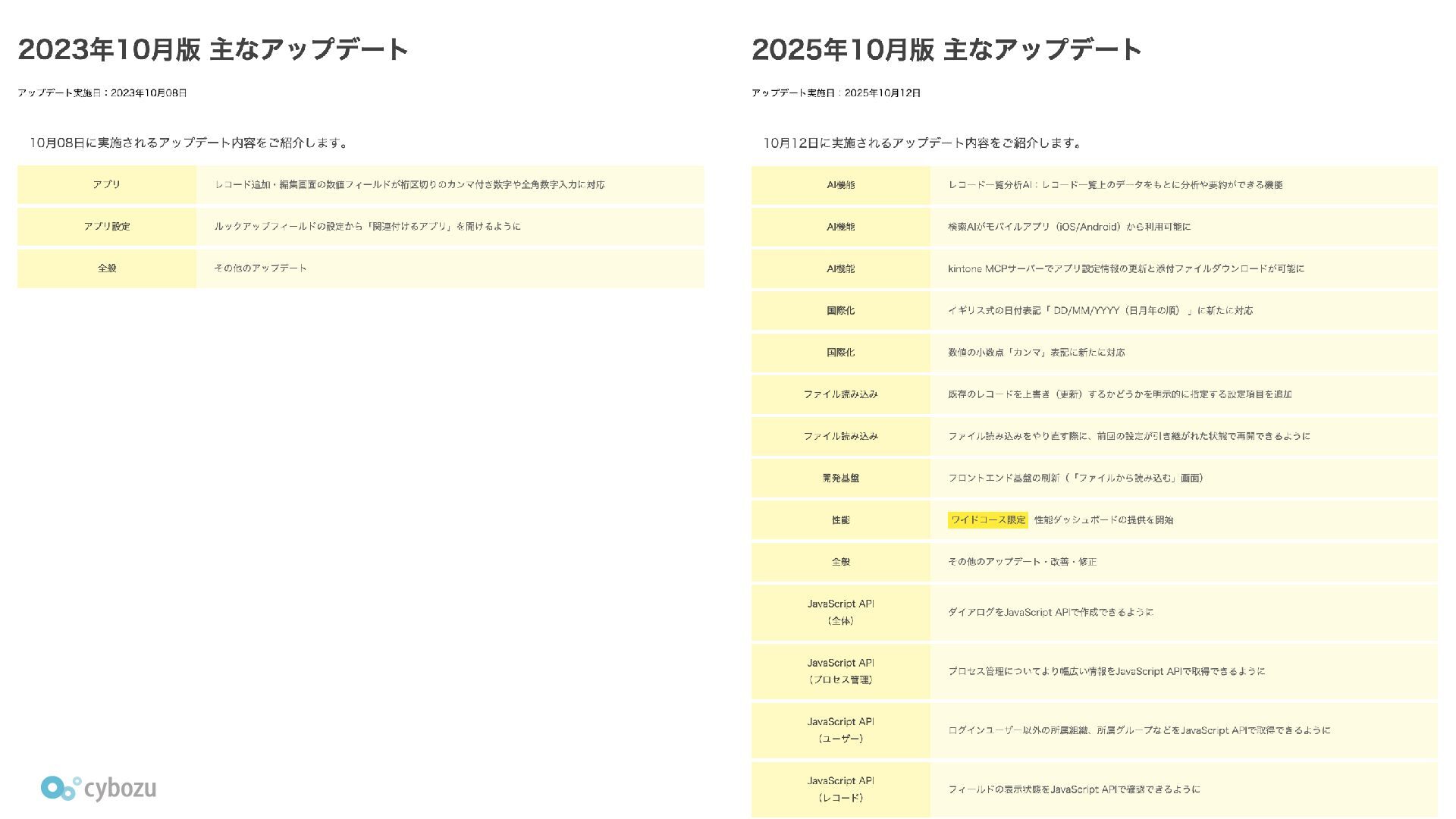
Task: Open the レコード一覧分析AI update entry
Action: [1115, 185]
